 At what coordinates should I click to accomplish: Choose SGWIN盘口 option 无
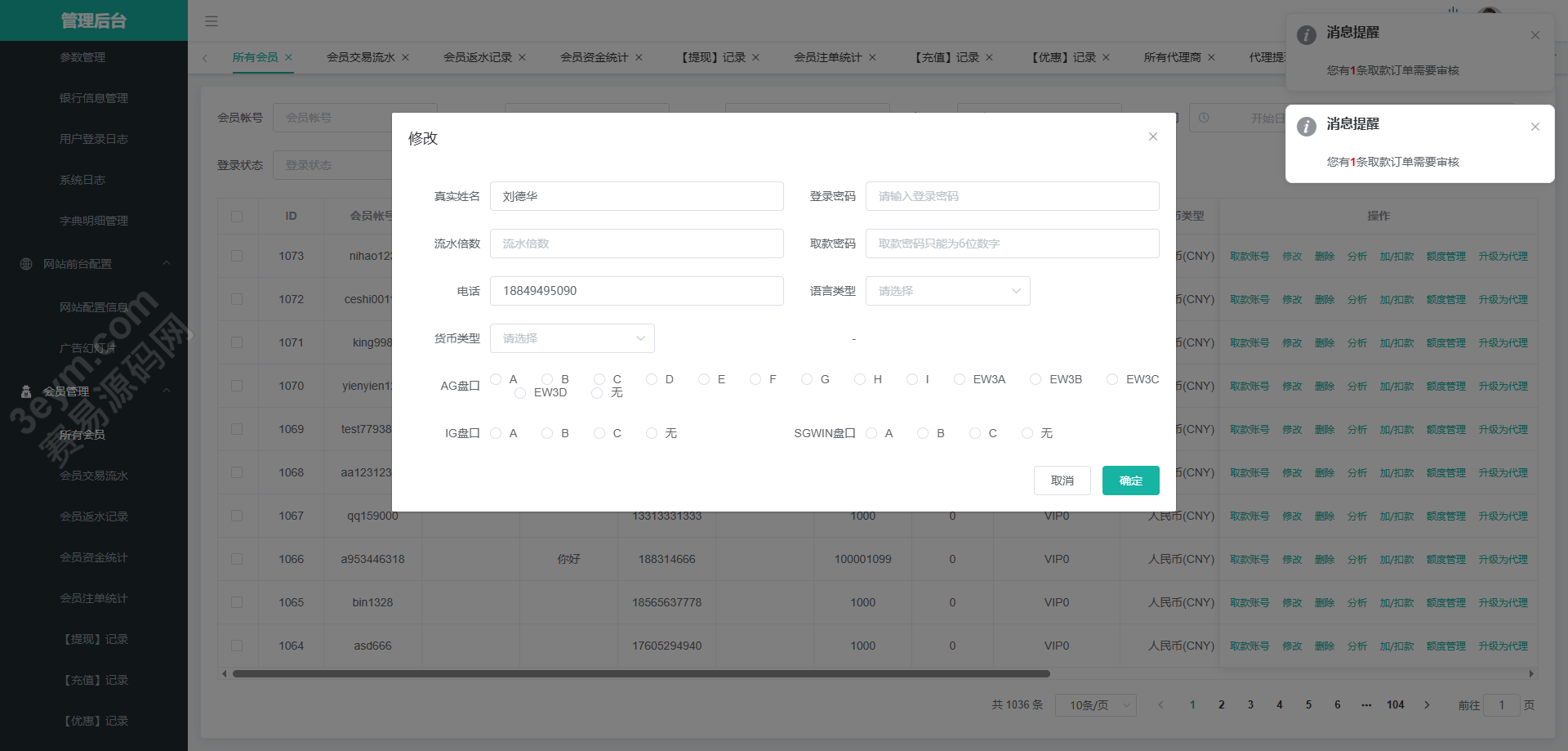1027,433
